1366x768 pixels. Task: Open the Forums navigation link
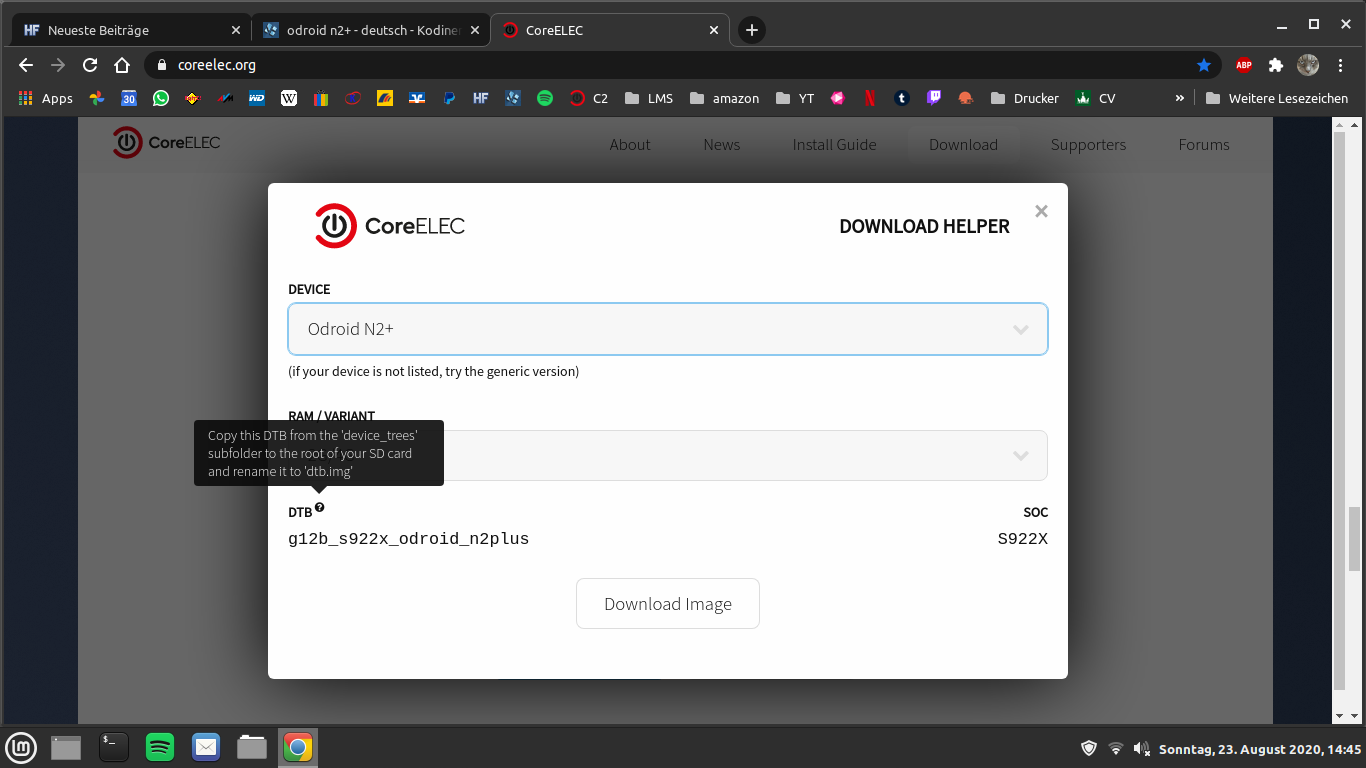1204,145
